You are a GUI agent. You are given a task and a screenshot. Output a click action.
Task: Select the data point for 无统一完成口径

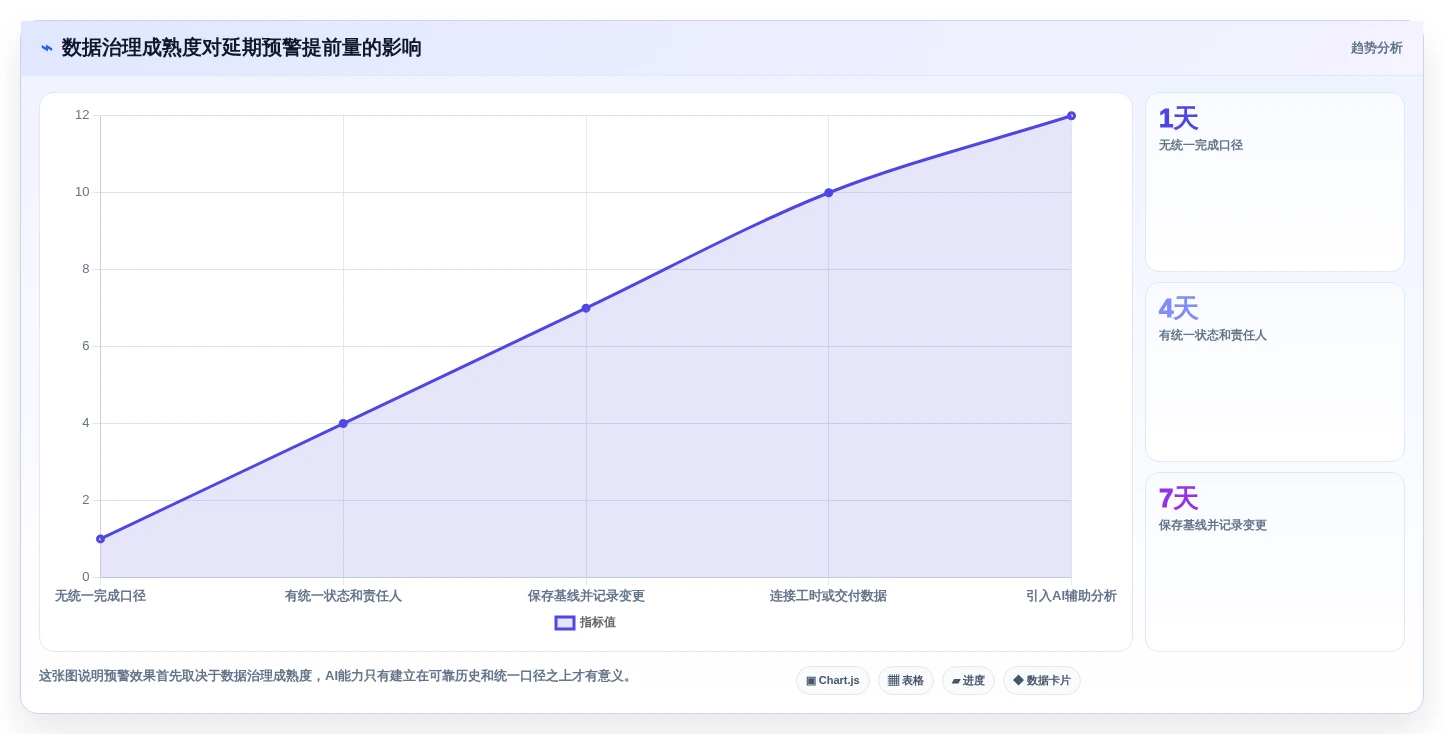click(100, 539)
